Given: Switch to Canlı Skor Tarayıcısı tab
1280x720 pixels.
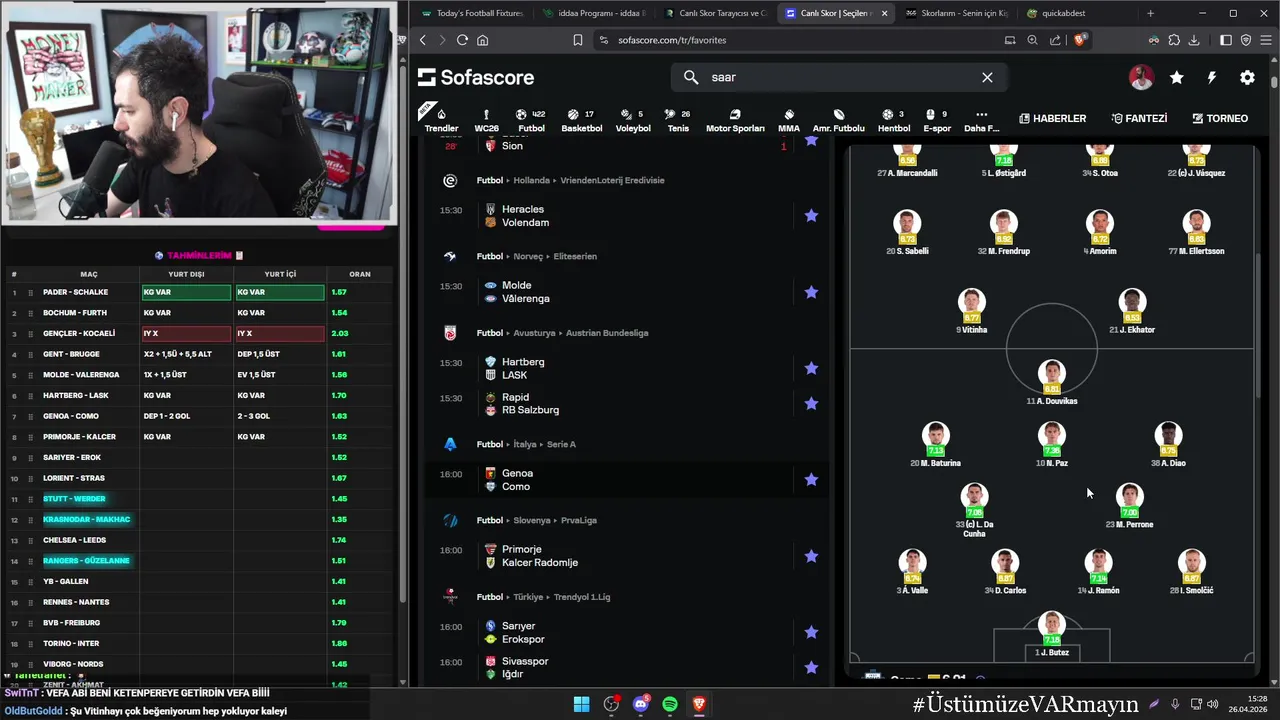Looking at the screenshot, I should (714, 13).
